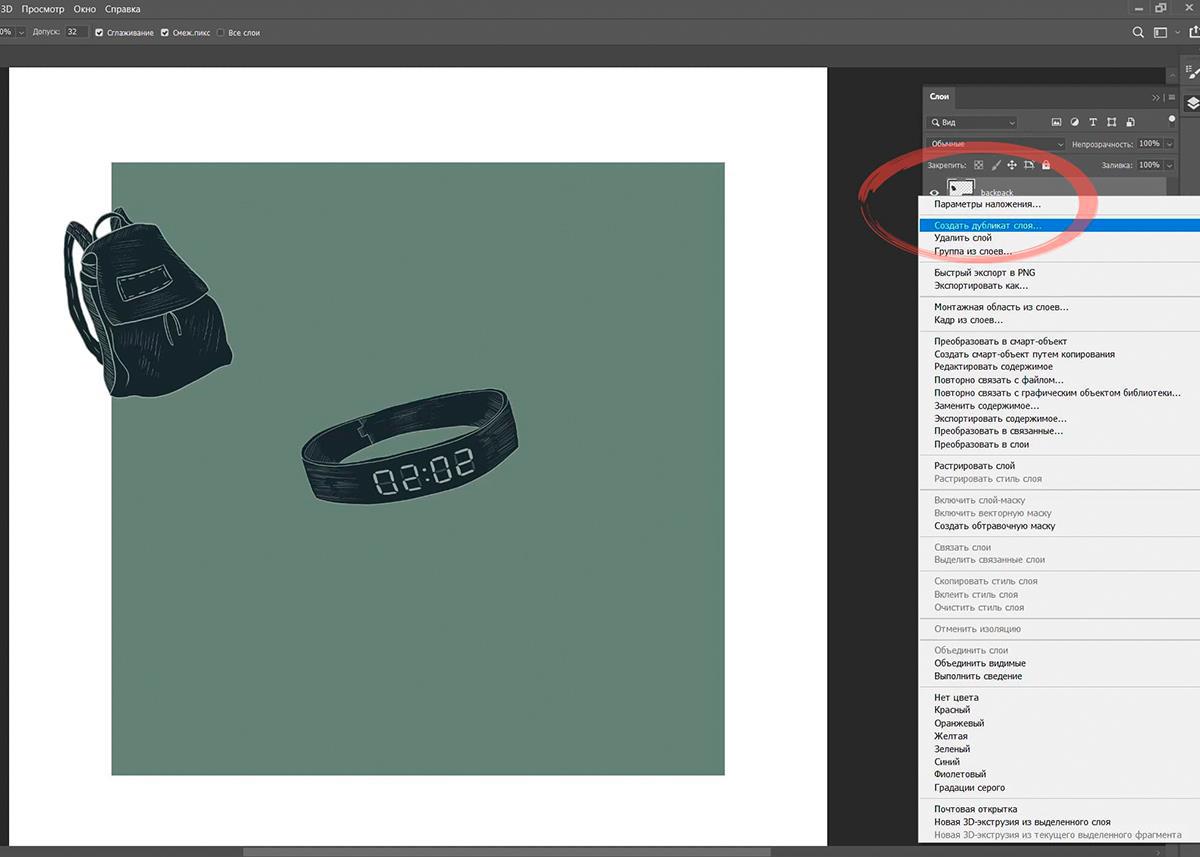This screenshot has width=1200, height=857.
Task: Enable the Все слои checkbox
Action: point(221,33)
